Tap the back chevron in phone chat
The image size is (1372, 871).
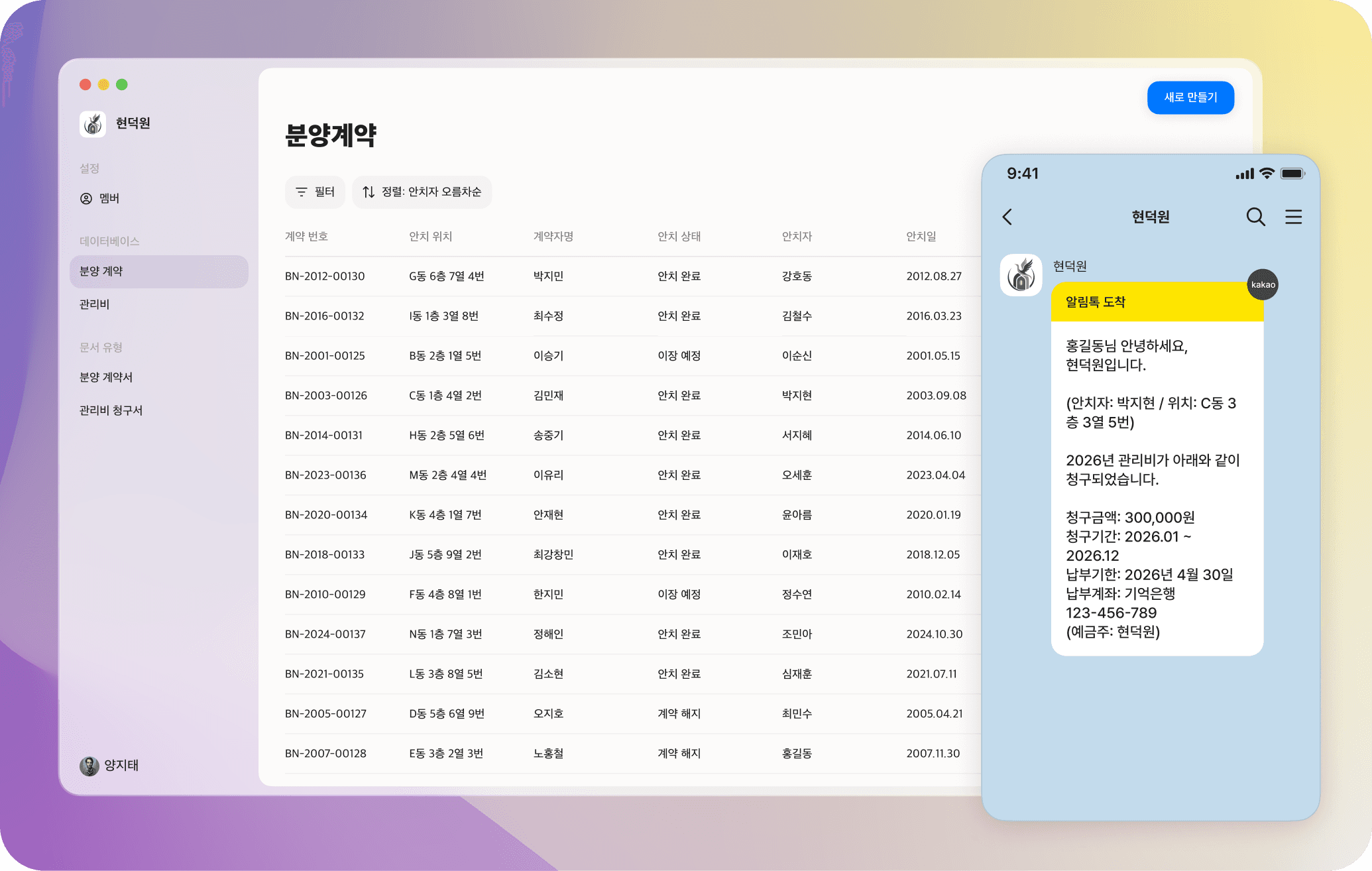(x=1007, y=217)
